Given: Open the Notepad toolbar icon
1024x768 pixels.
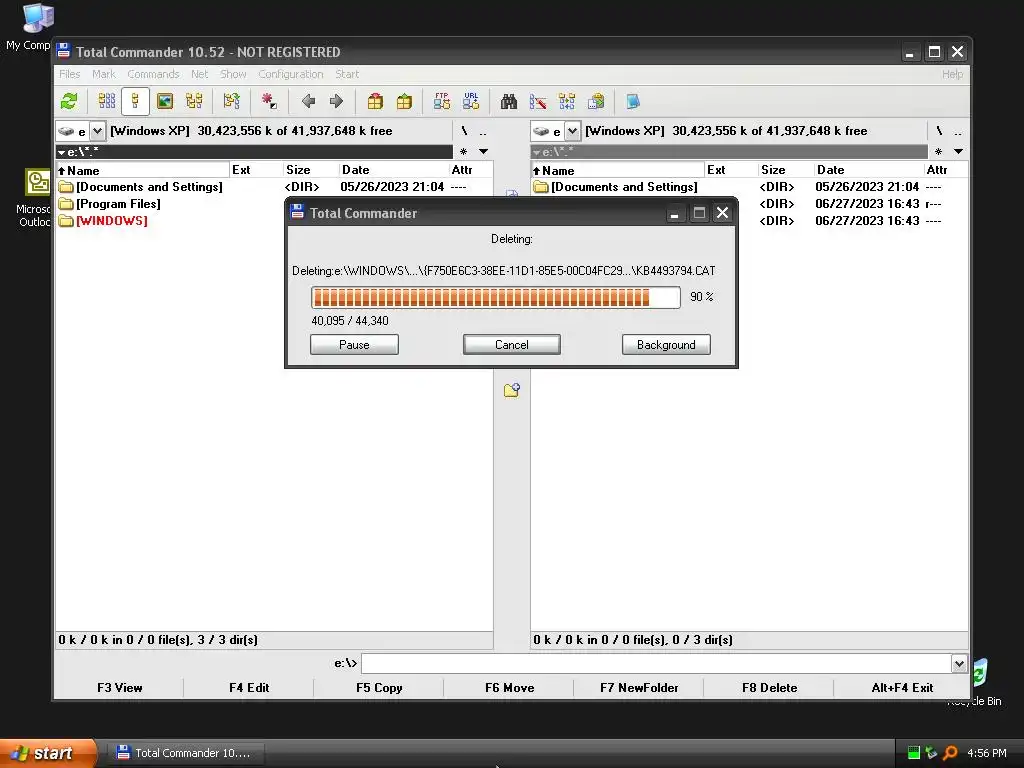Looking at the screenshot, I should (x=633, y=101).
